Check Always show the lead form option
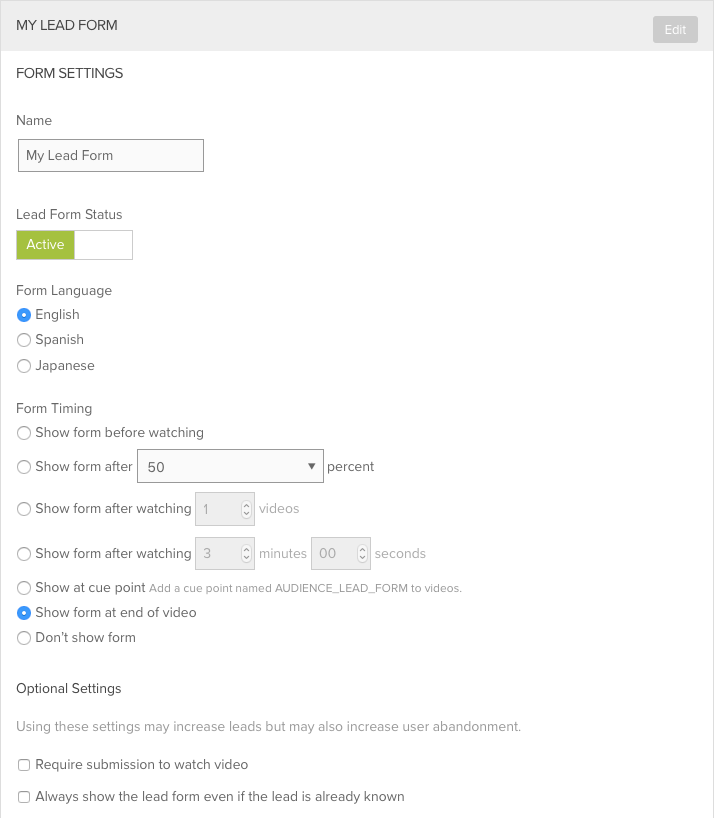The height and width of the screenshot is (818, 714). point(24,798)
